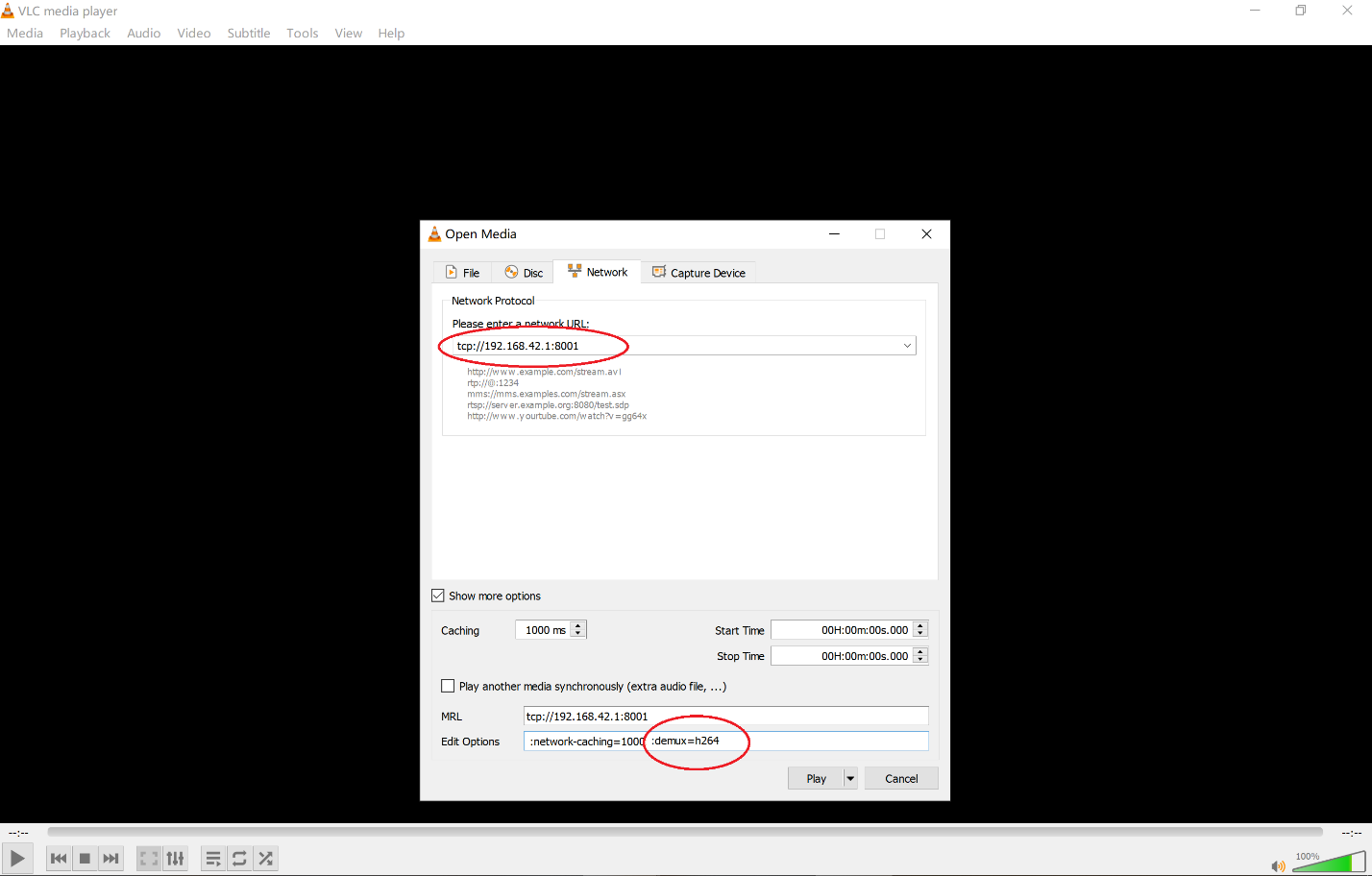Mute audio with the speaker icon
The height and width of the screenshot is (876, 1372).
tap(1278, 865)
